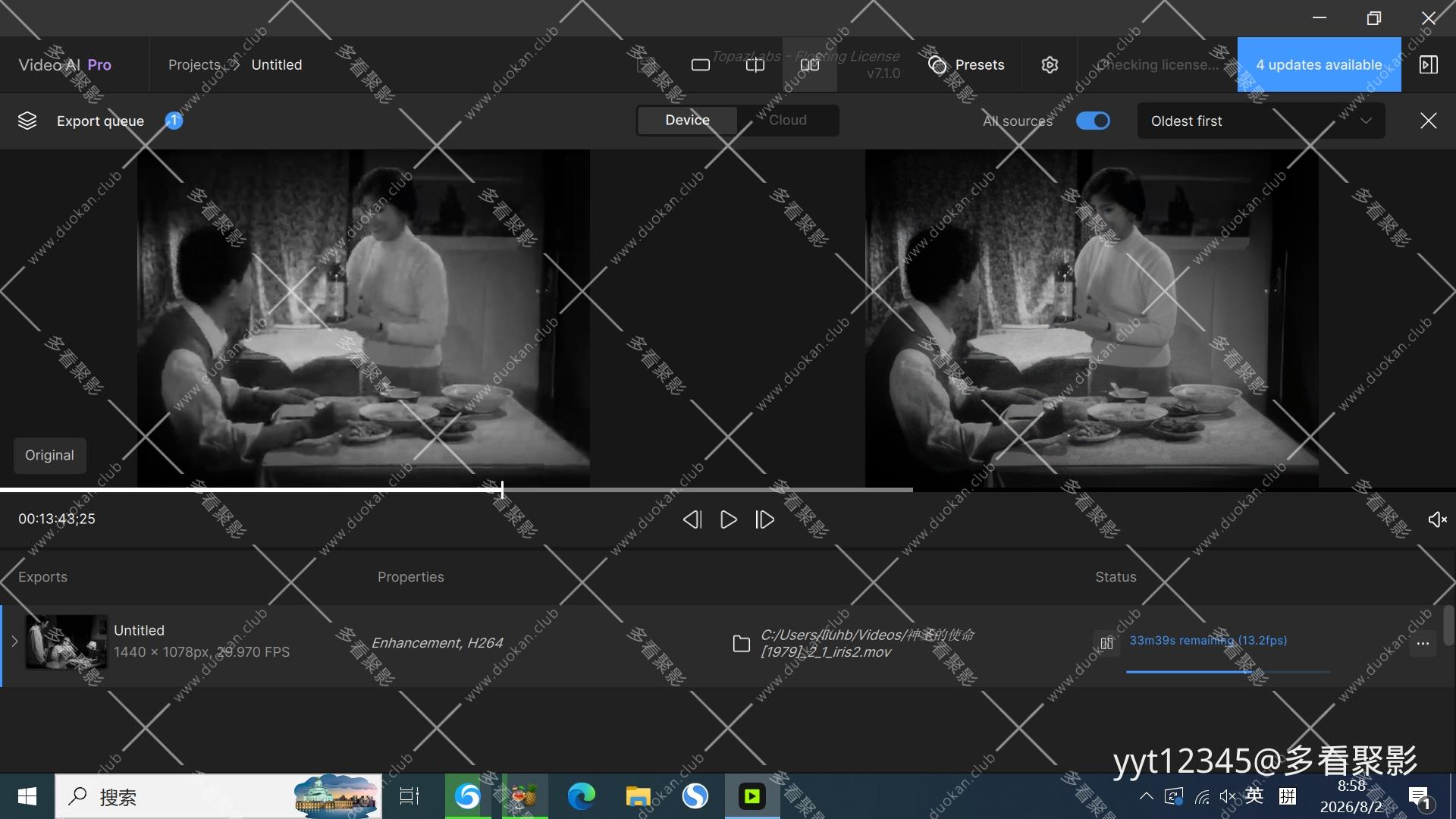Image resolution: width=1456 pixels, height=819 pixels.
Task: Click the export progress bar
Action: (x=1228, y=671)
